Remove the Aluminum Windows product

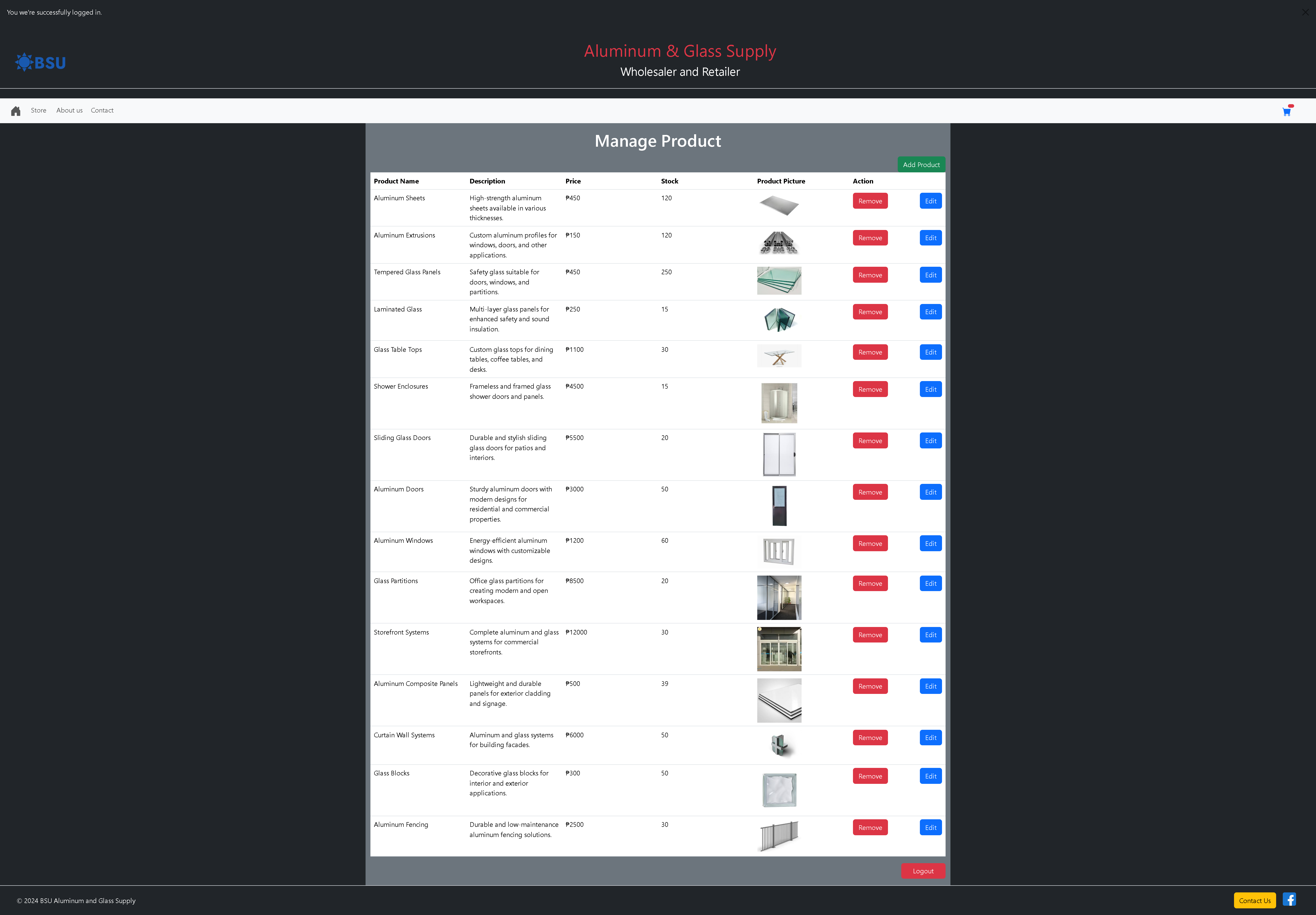tap(870, 543)
